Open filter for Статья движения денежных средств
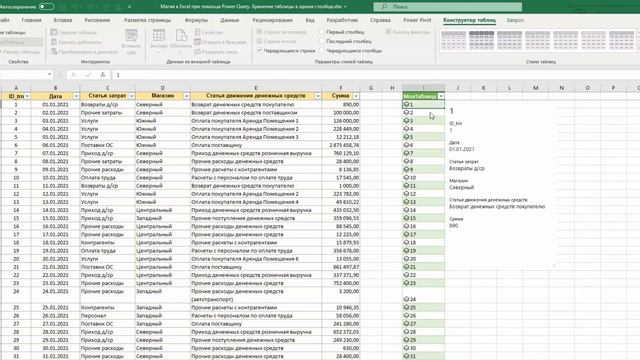Screen dimensions: 640x360 (318, 96)
